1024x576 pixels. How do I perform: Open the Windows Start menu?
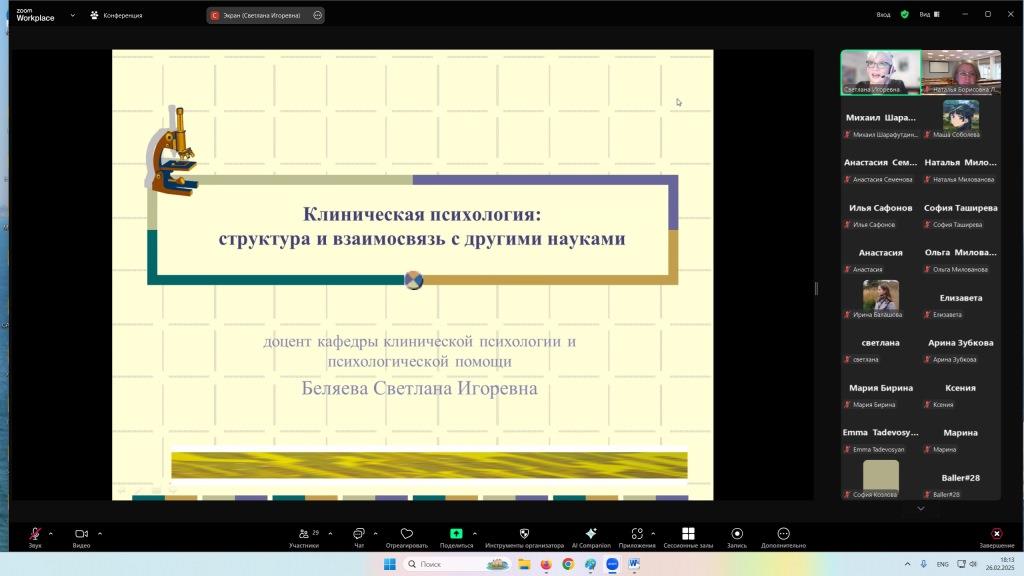click(390, 564)
